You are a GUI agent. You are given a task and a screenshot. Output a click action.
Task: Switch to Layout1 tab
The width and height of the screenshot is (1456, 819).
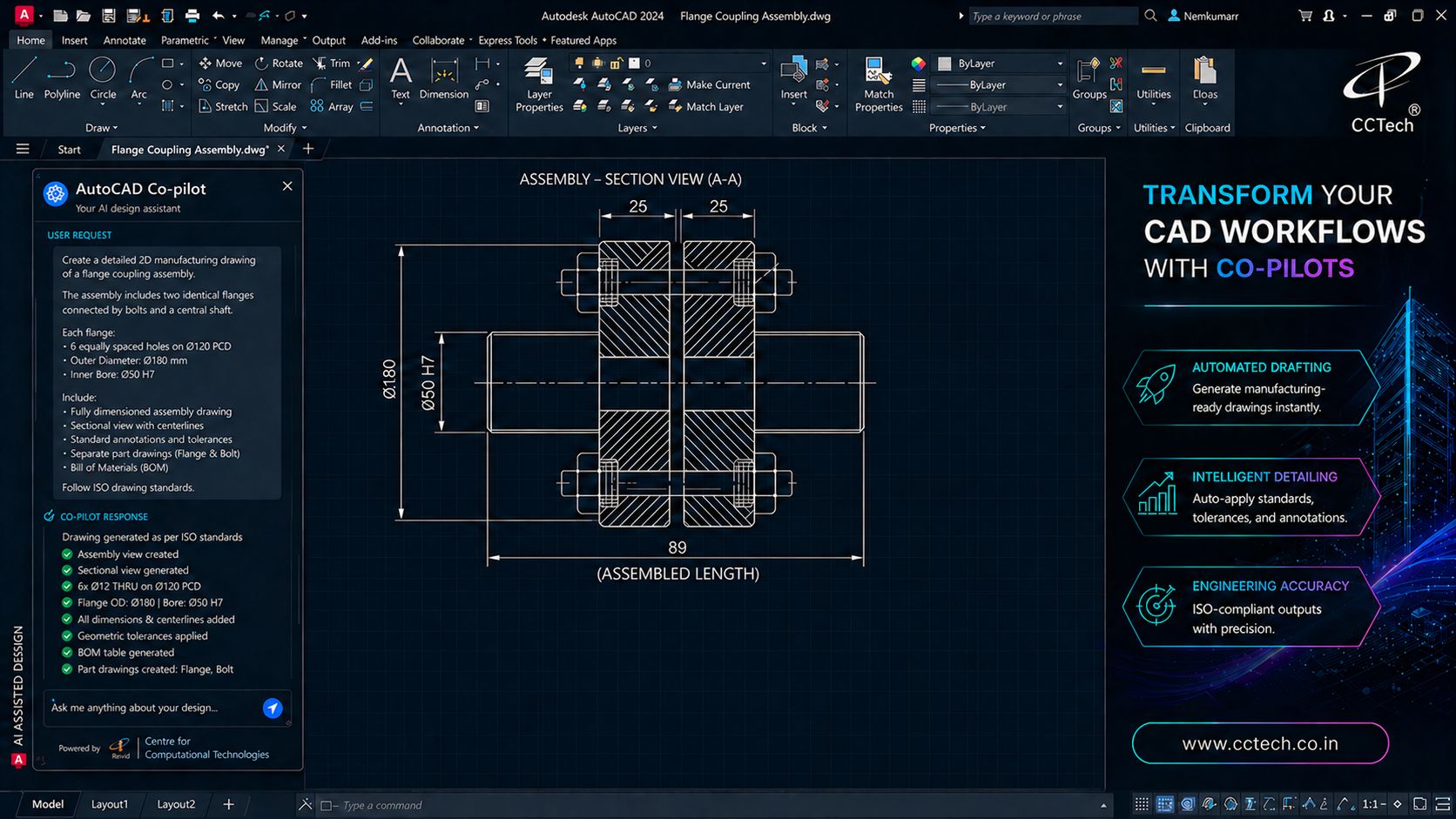[110, 804]
